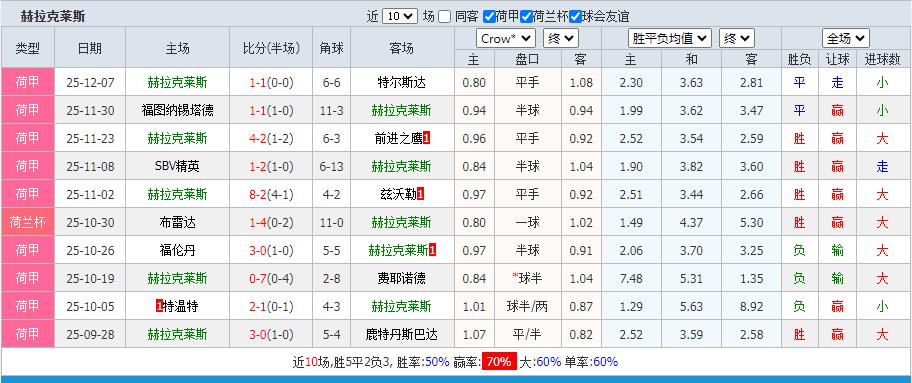Click the 比分(半场) column header
Screen dimensions: 912x383
pos(272,48)
